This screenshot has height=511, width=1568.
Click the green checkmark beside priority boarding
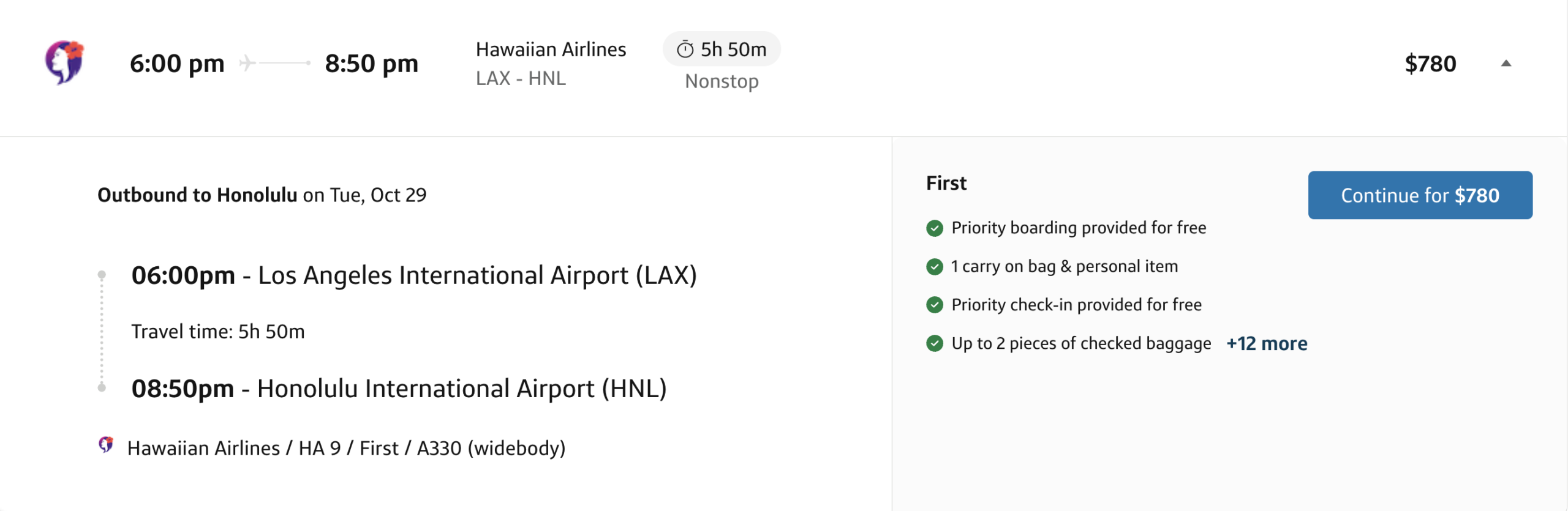tap(933, 227)
